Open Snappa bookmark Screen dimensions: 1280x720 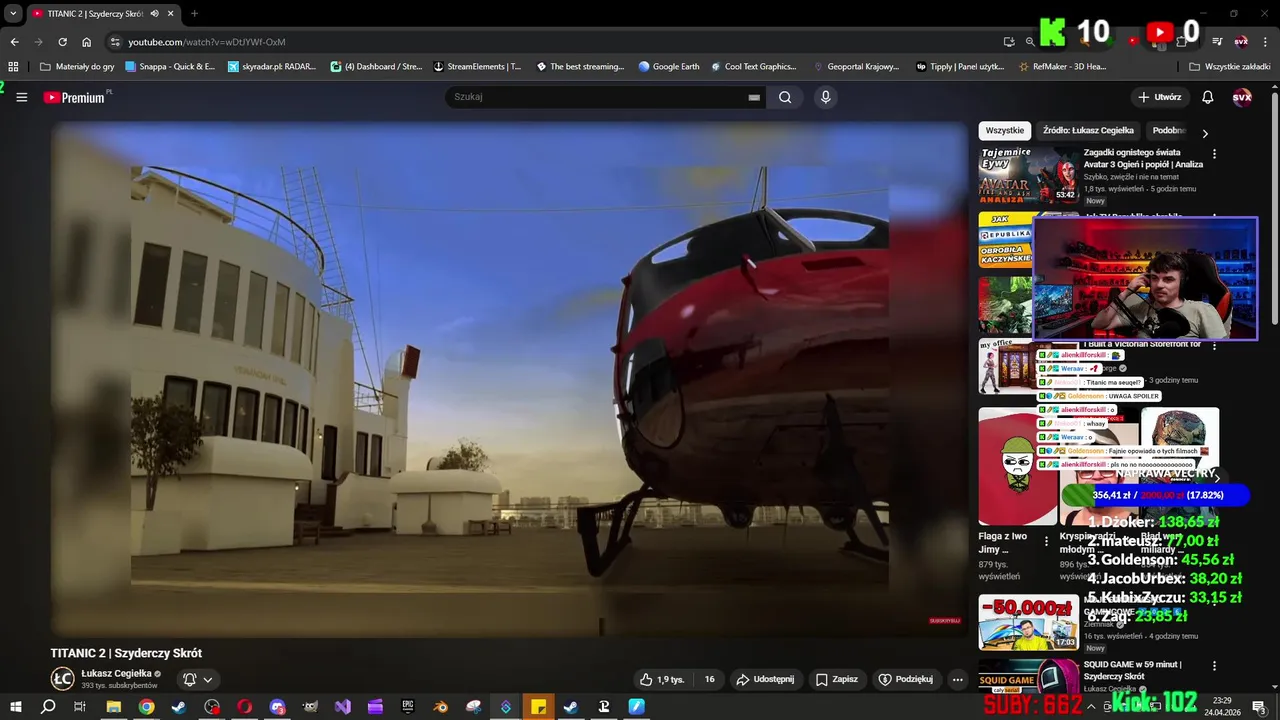coord(170,66)
